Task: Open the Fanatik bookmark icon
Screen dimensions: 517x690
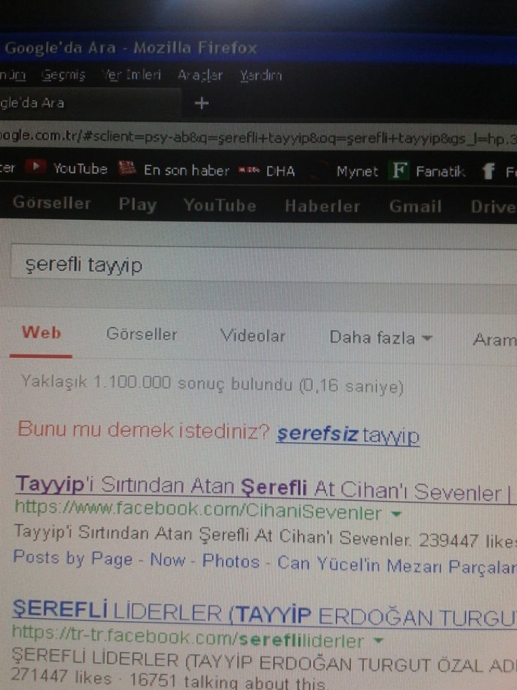Action: click(399, 170)
